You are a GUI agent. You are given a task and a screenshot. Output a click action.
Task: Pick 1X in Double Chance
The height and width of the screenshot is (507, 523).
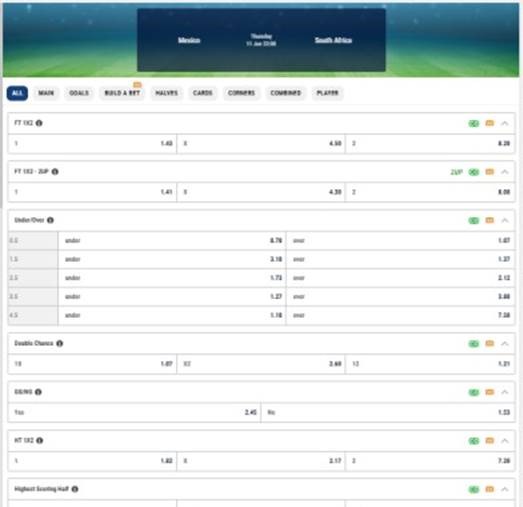92,364
